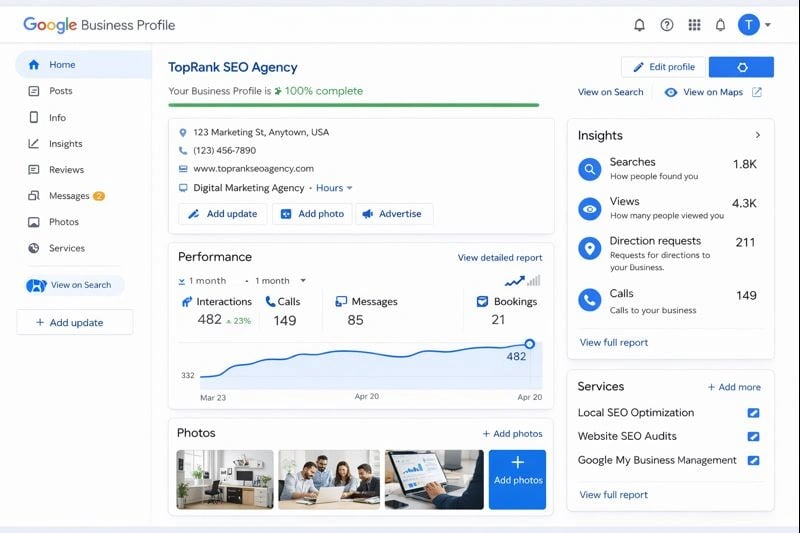Open the Google logo in header

coord(50,24)
